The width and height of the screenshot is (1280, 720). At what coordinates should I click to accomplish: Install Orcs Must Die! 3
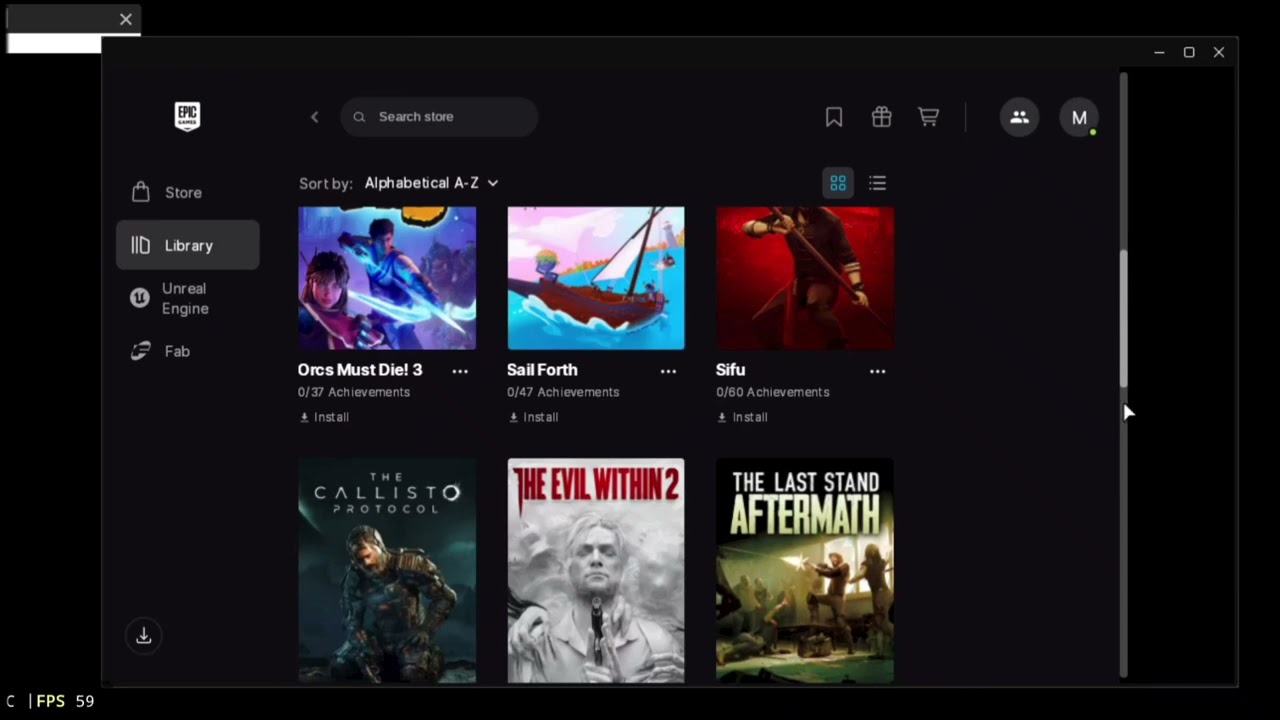tap(324, 417)
